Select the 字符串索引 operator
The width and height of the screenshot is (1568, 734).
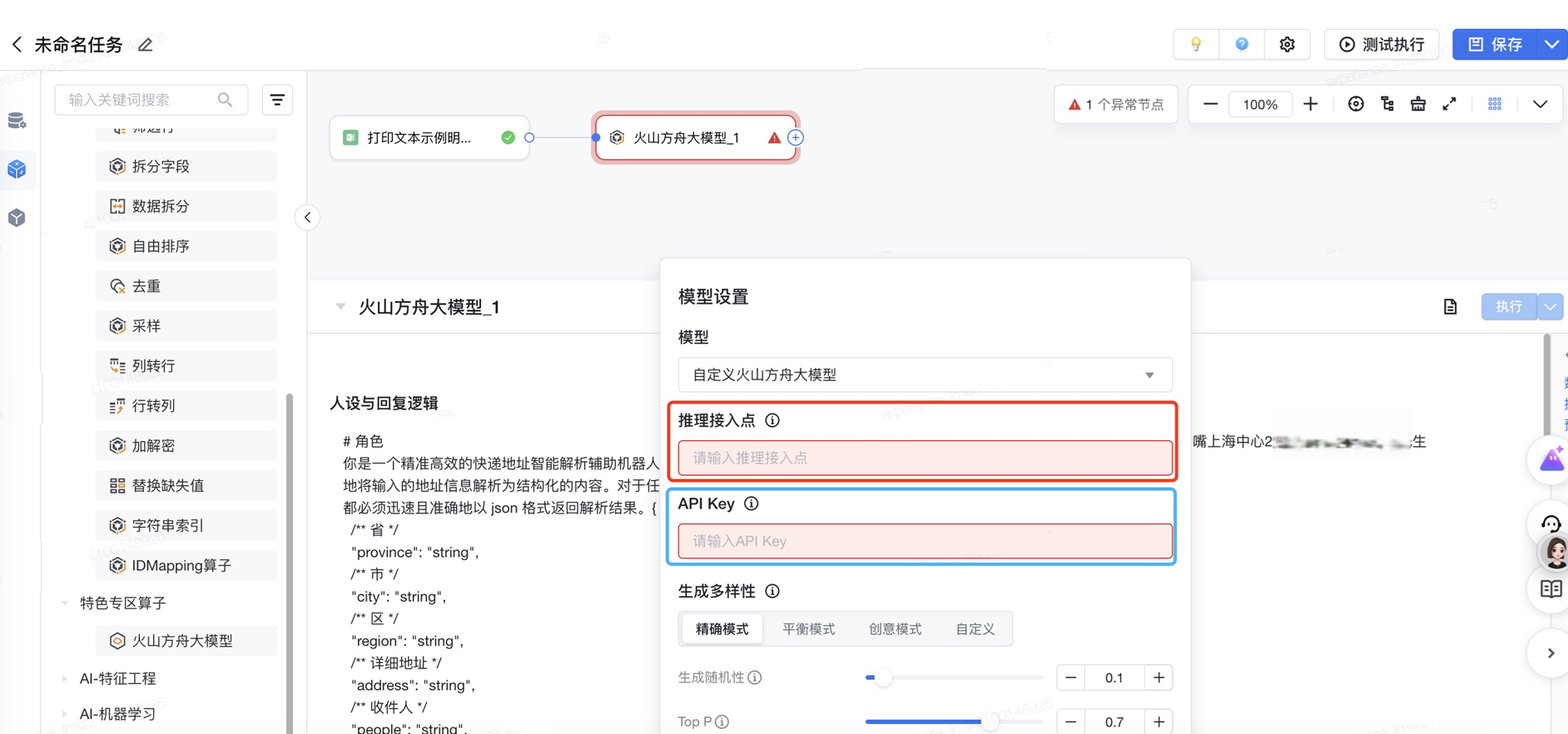[186, 526]
